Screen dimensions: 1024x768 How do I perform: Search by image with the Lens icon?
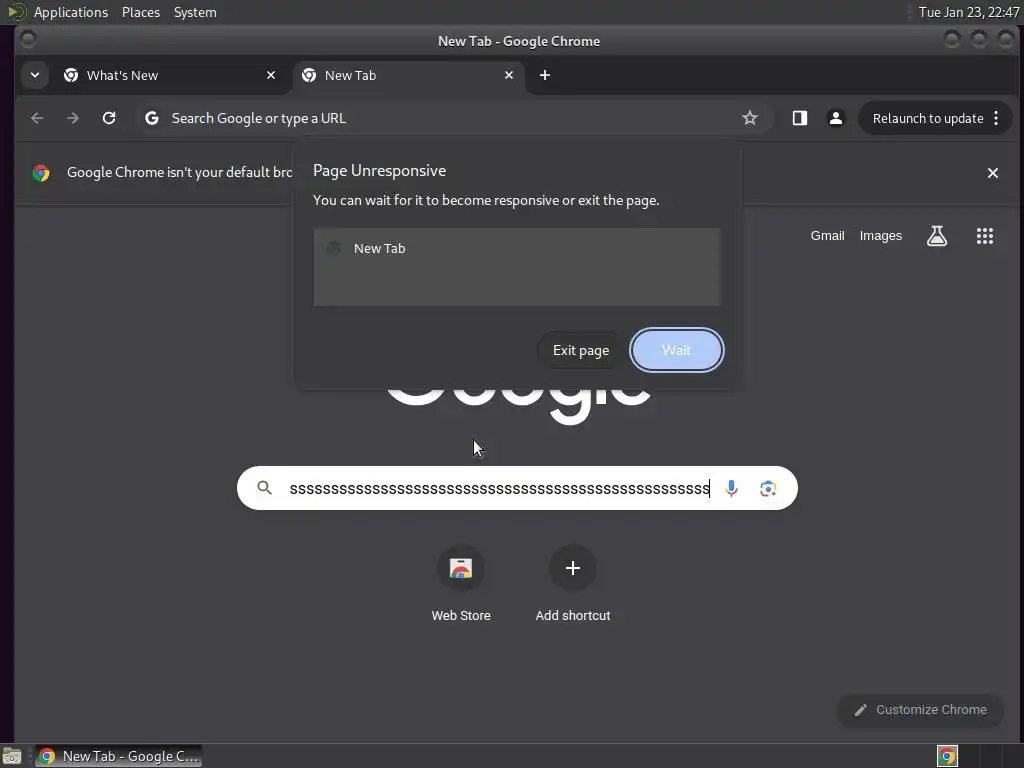(768, 488)
